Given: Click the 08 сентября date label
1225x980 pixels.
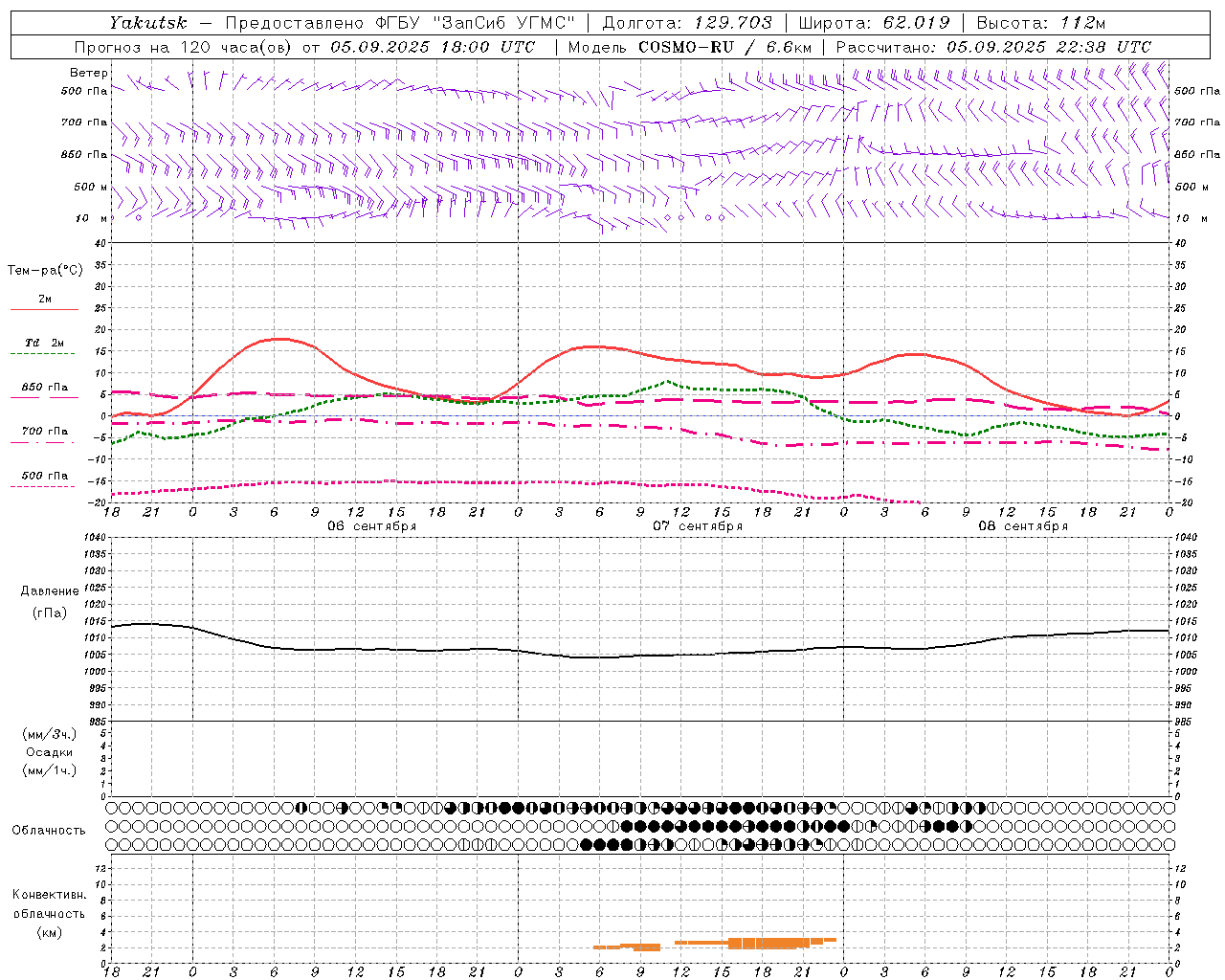Looking at the screenshot, I should click(x=1023, y=526).
